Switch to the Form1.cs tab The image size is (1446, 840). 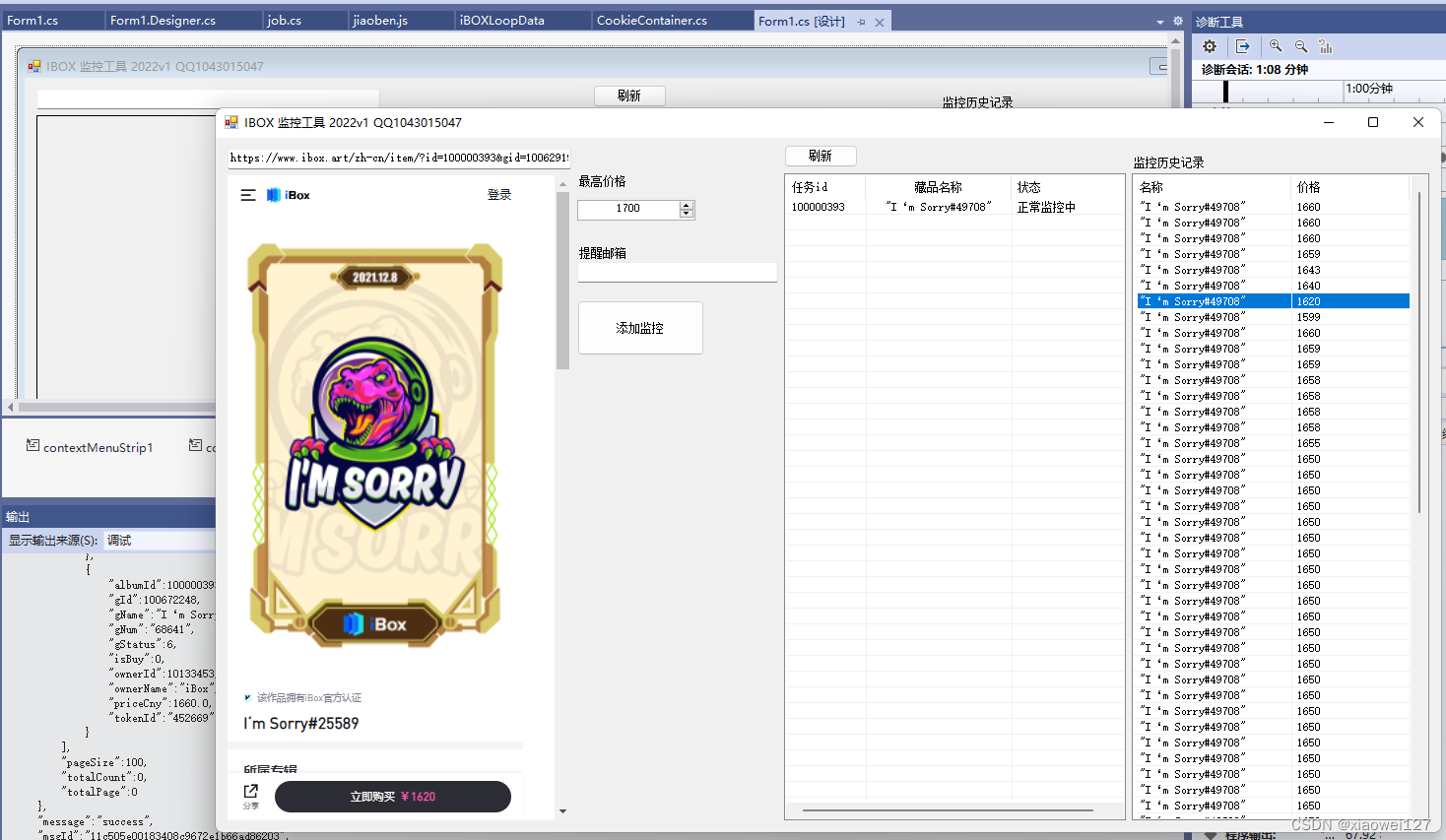[33, 20]
